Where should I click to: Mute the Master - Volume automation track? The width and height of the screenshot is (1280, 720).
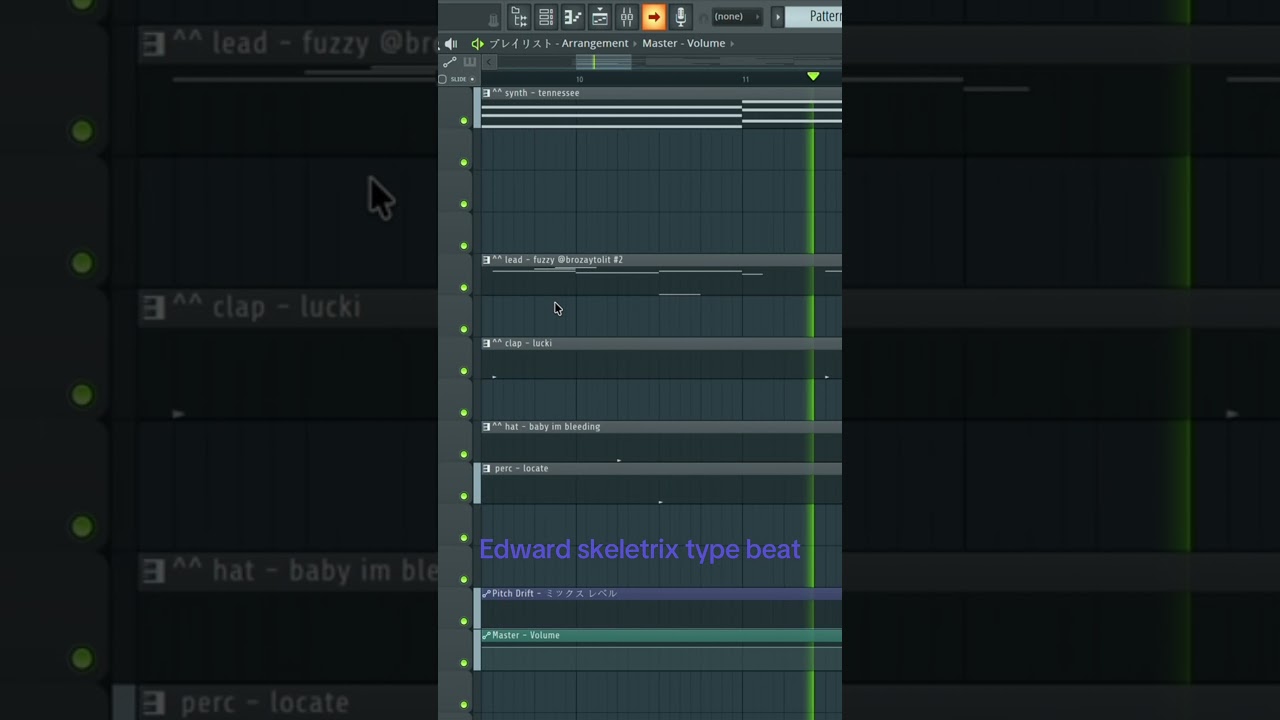pos(463,663)
